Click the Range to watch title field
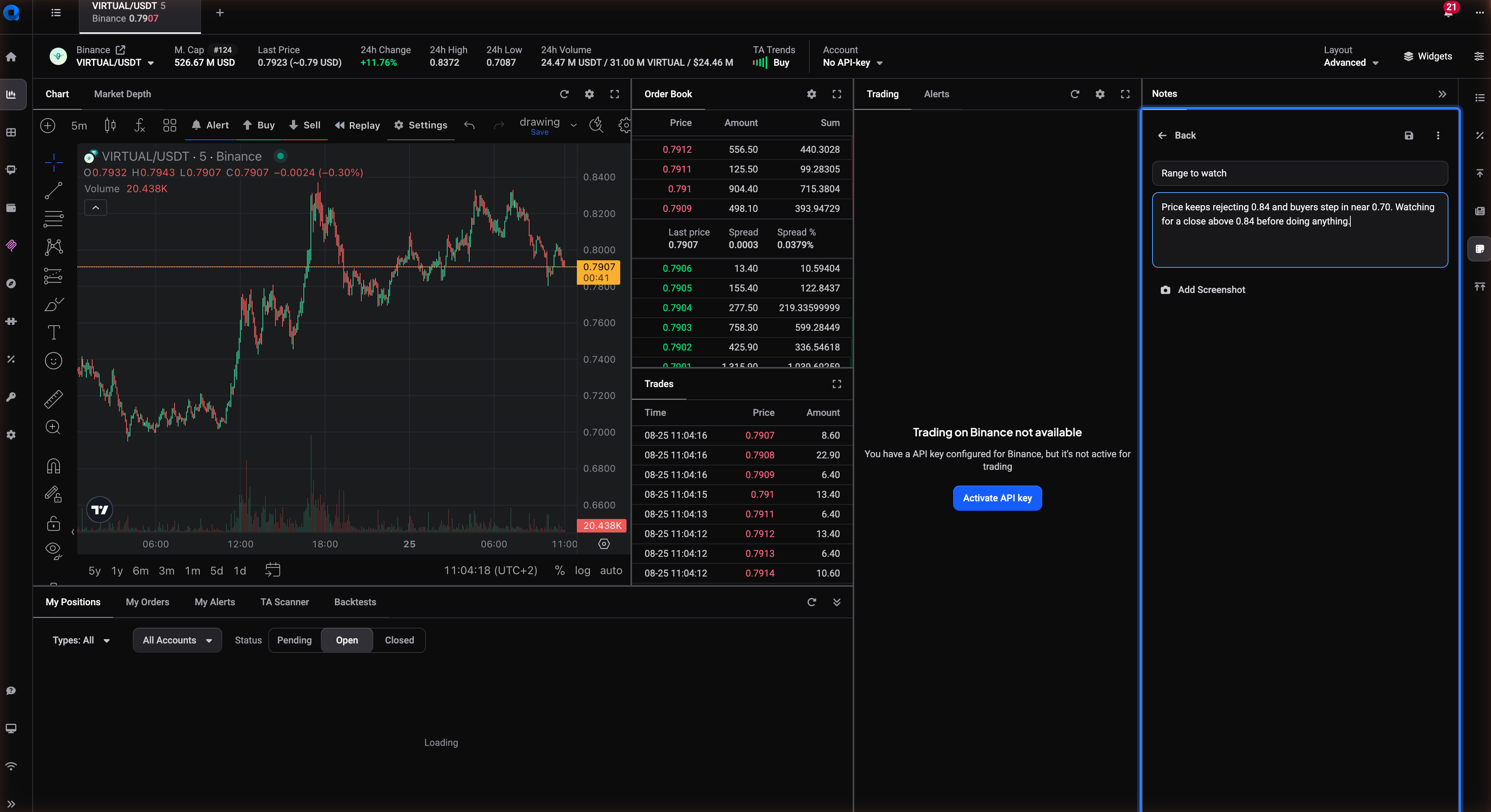This screenshot has height=812, width=1491. [x=1300, y=174]
